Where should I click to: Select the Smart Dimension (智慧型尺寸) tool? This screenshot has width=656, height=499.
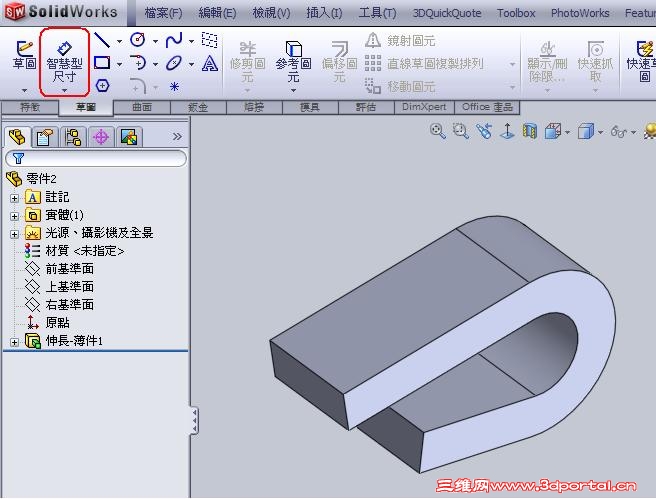(x=64, y=61)
